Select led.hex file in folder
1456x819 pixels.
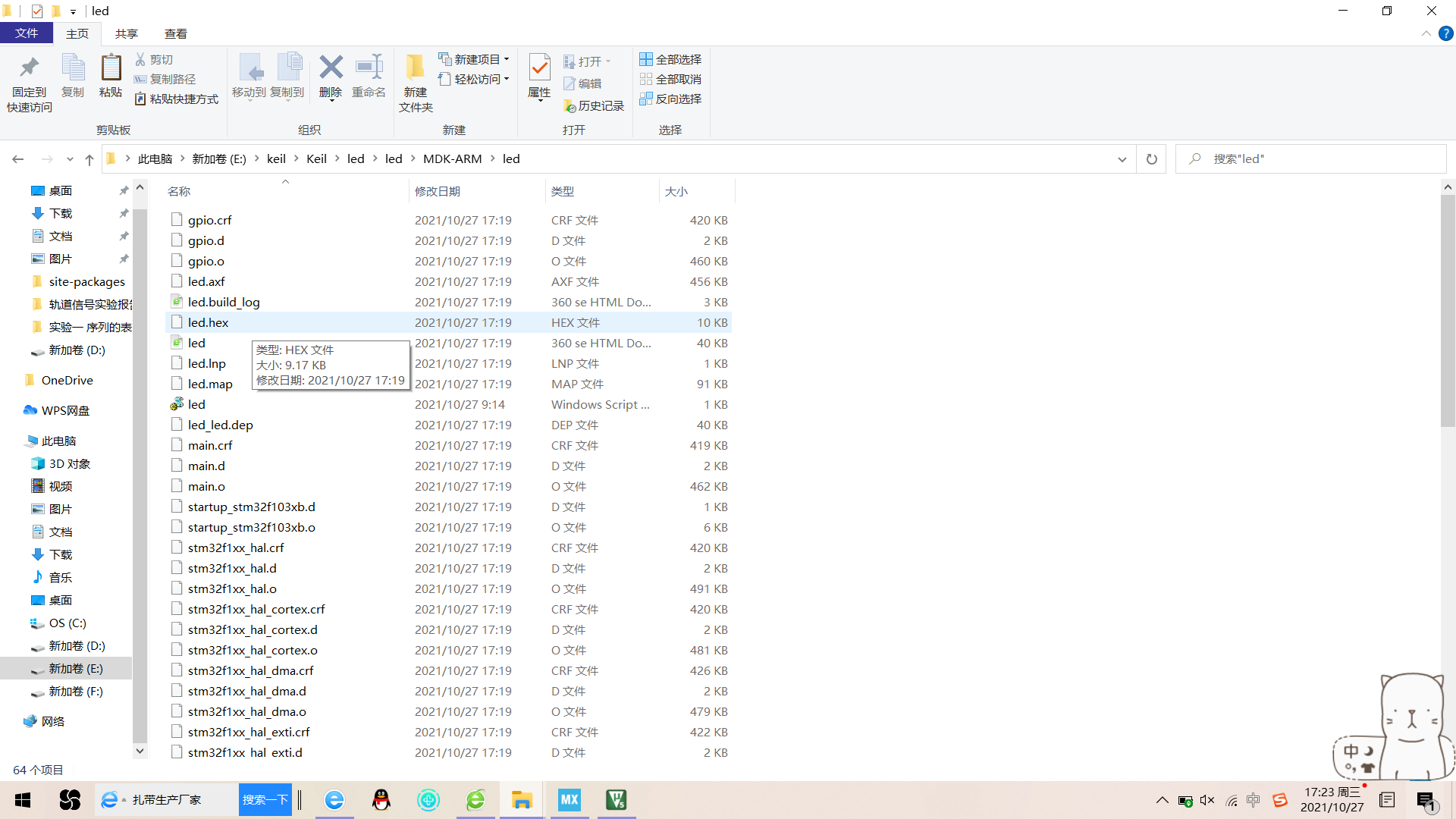click(x=209, y=322)
